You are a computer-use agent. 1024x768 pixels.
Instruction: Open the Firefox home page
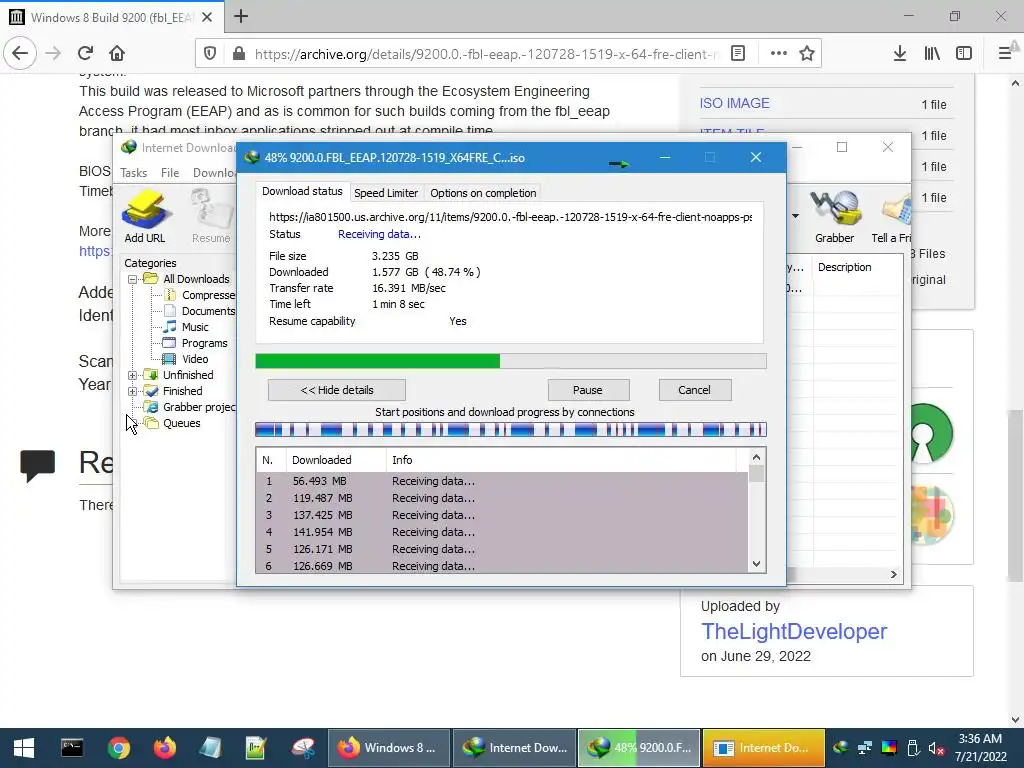pyautogui.click(x=117, y=53)
